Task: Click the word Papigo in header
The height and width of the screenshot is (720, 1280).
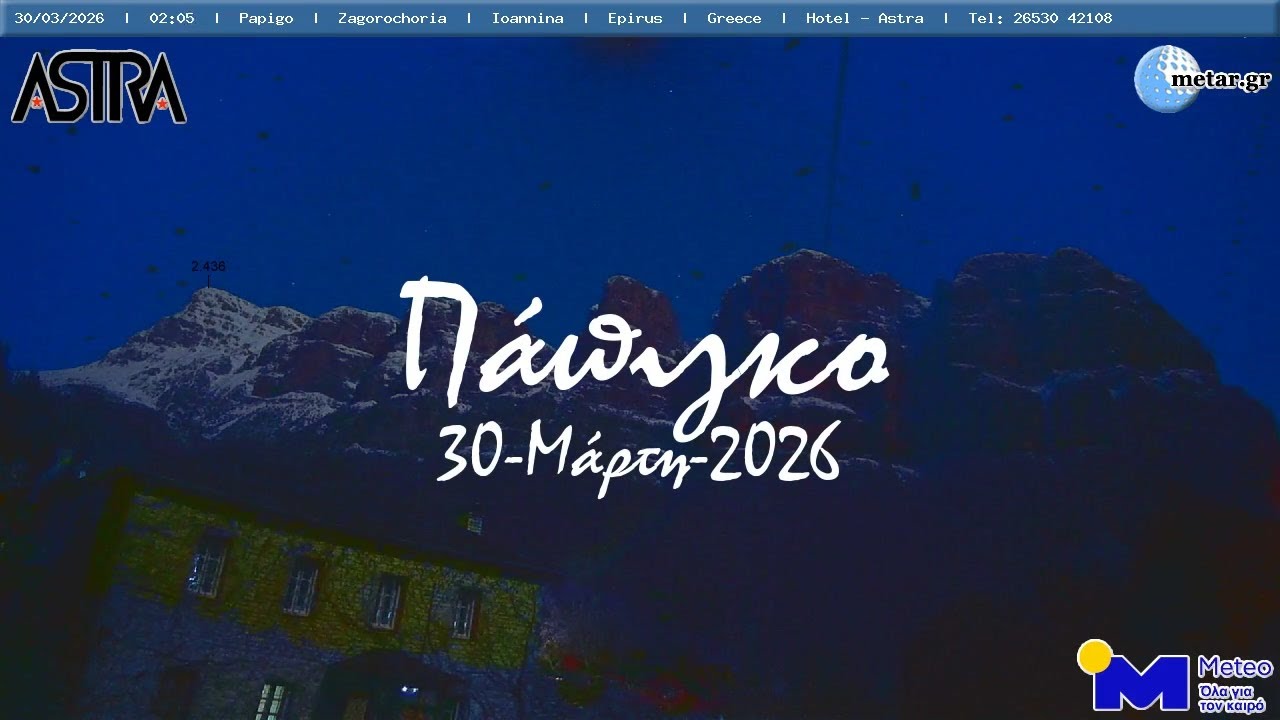Action: tap(266, 18)
